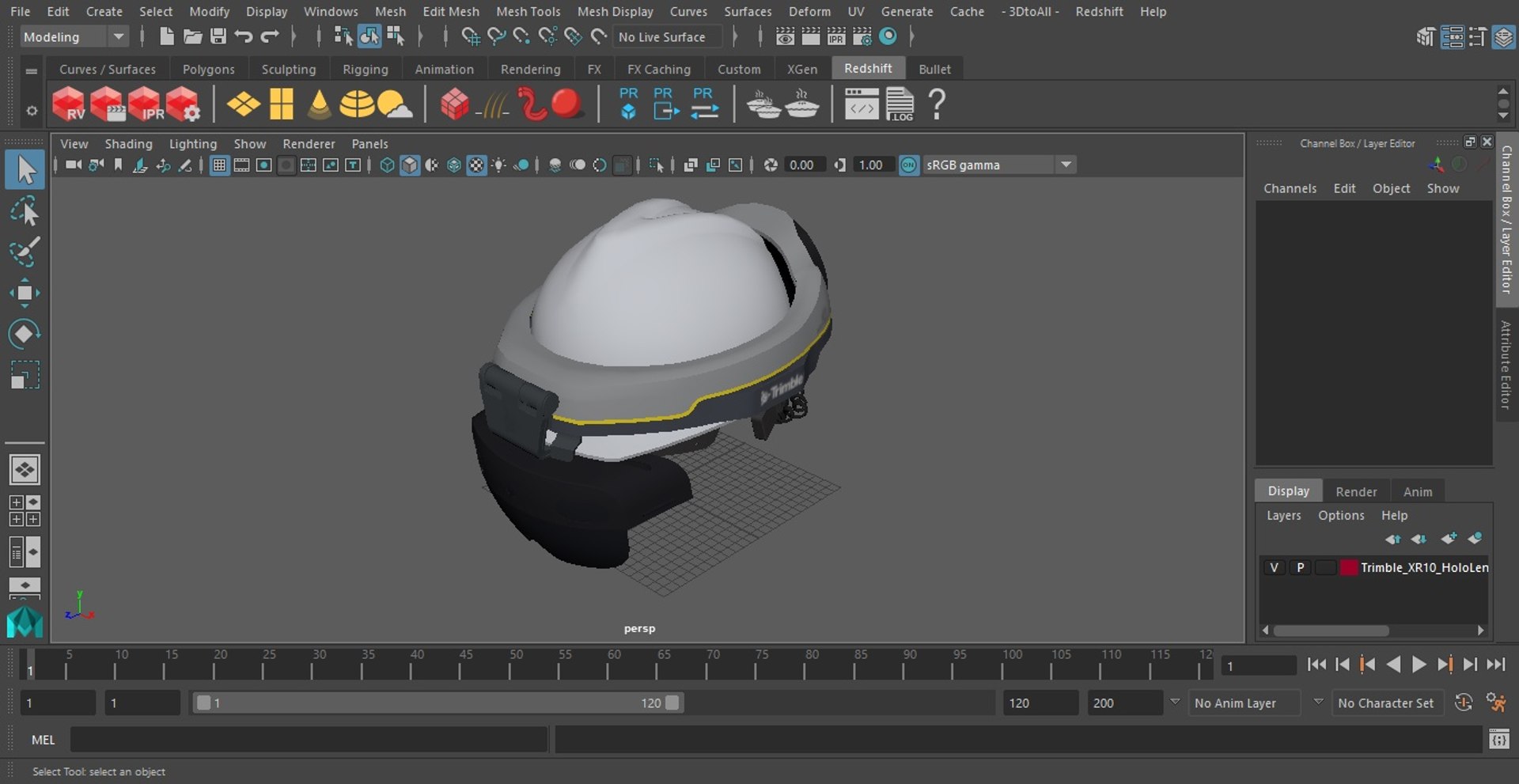The image size is (1519, 784).
Task: Open viewport Shading menu
Action: click(x=128, y=143)
